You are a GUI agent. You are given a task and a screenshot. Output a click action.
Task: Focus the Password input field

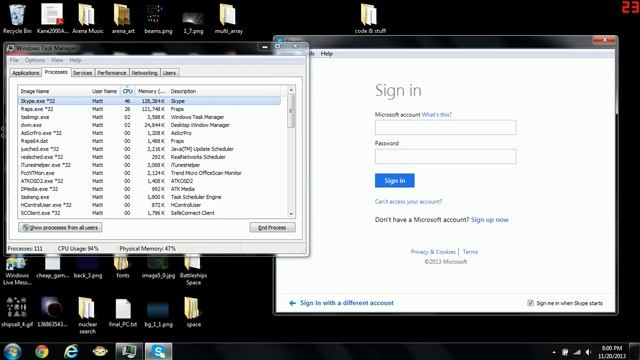click(445, 156)
